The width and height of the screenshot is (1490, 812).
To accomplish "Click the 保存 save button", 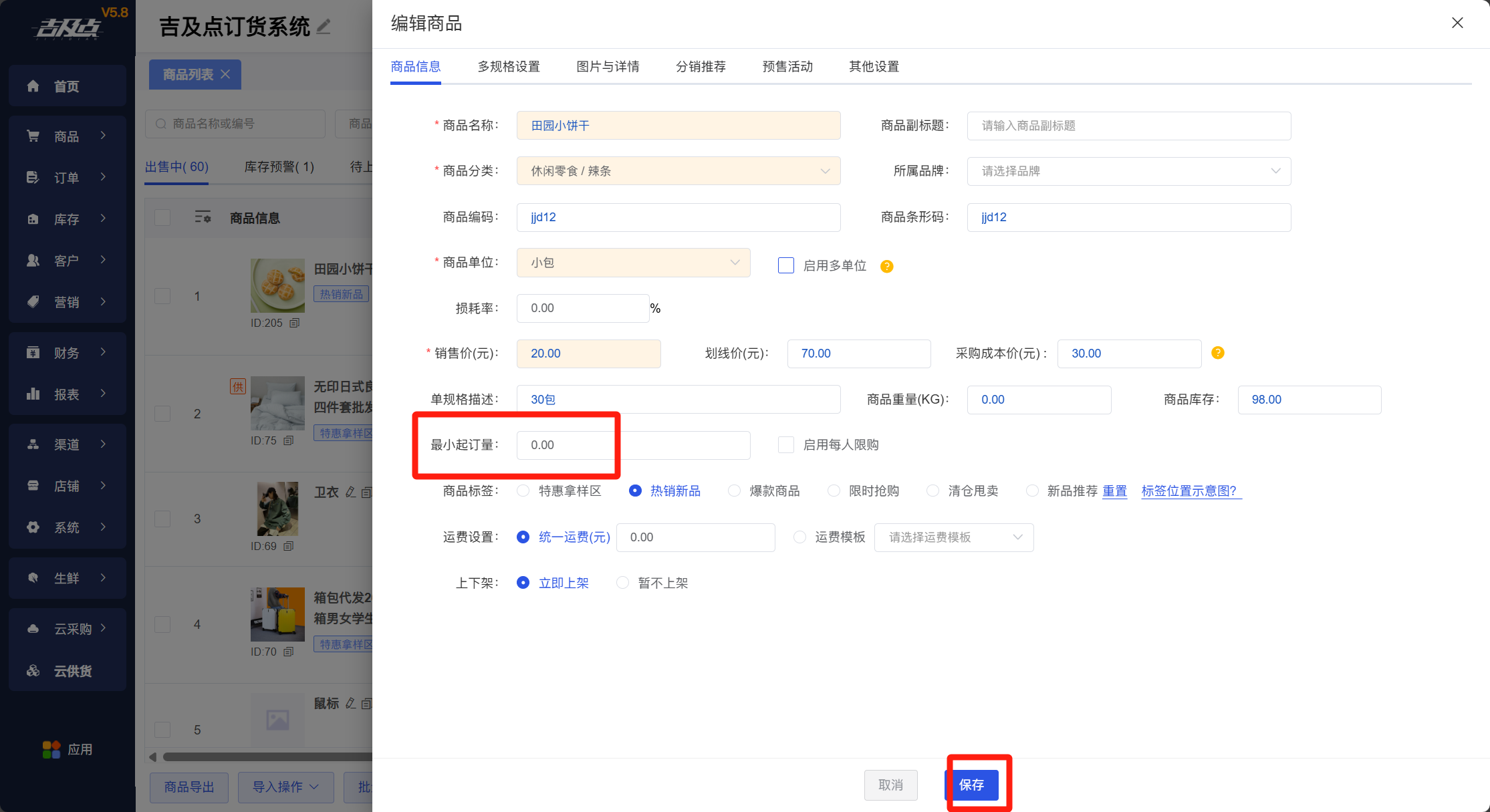I will coord(971,785).
